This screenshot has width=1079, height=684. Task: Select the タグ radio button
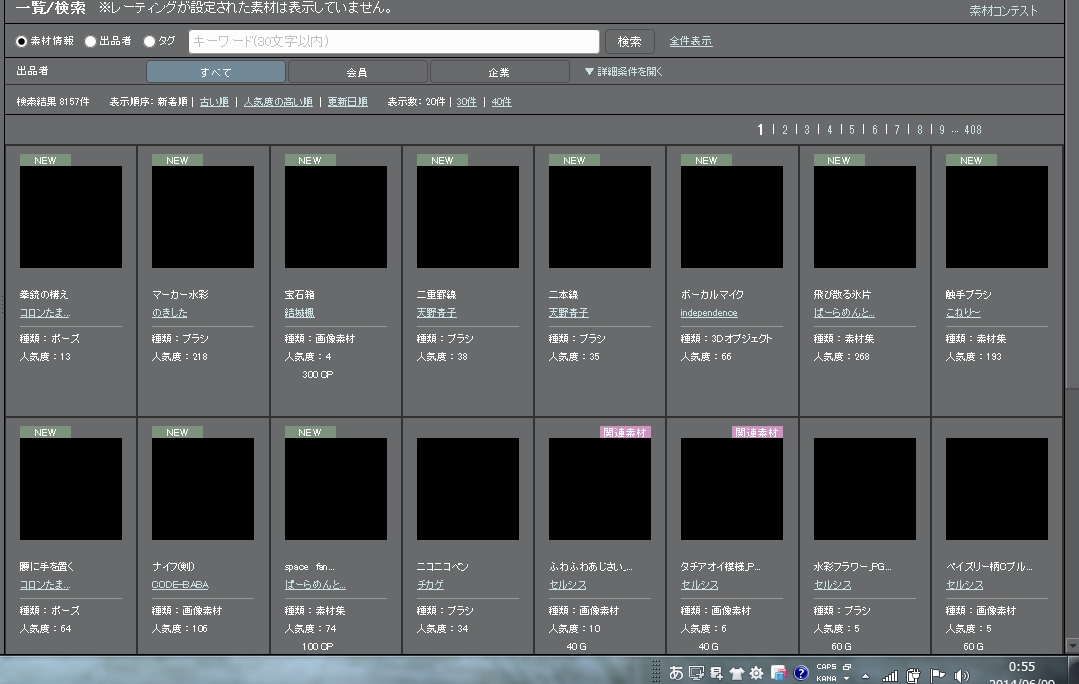pos(150,41)
